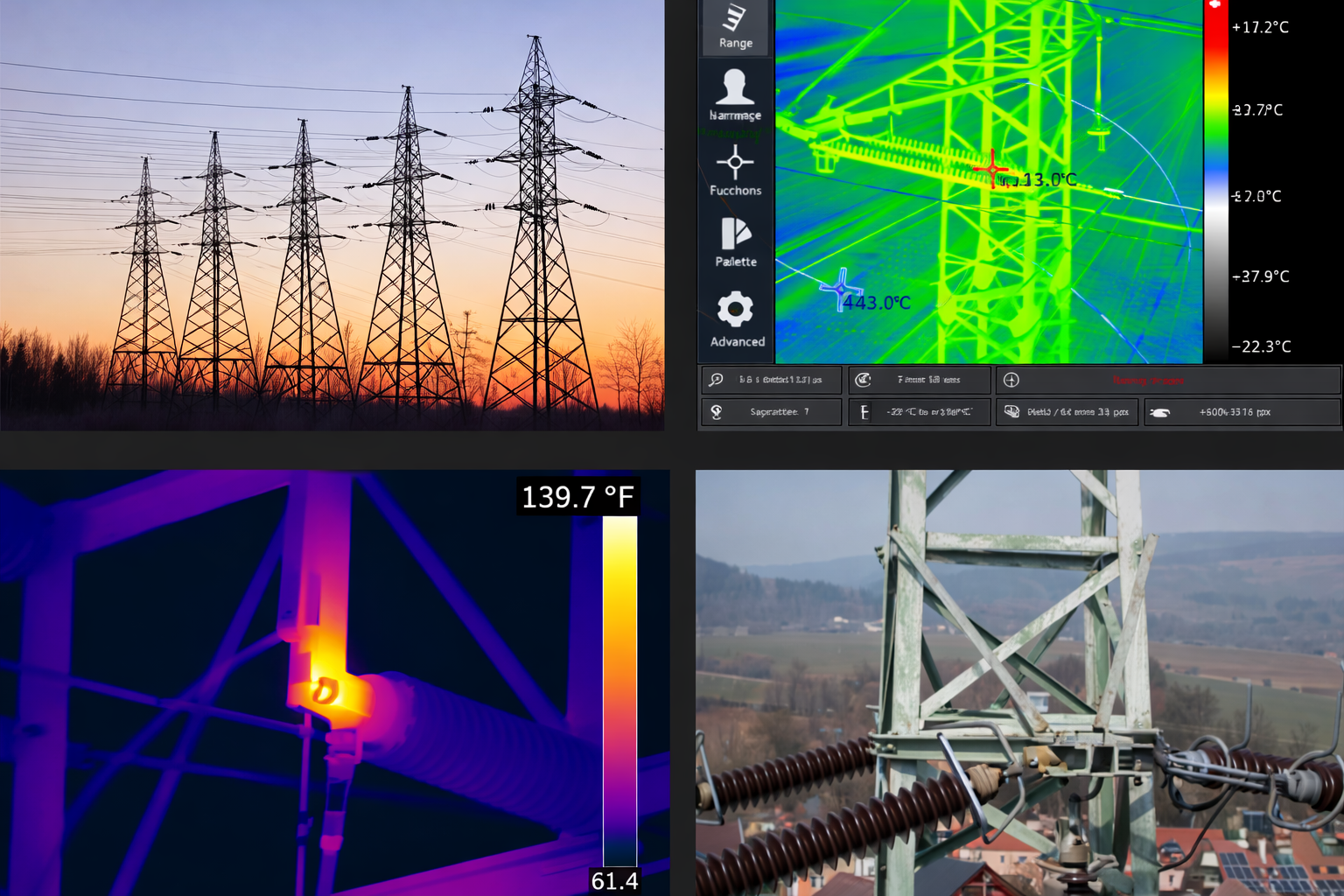Image resolution: width=1344 pixels, height=896 pixels.
Task: Toggle the red spot measurement marker
Action: pos(993,169)
